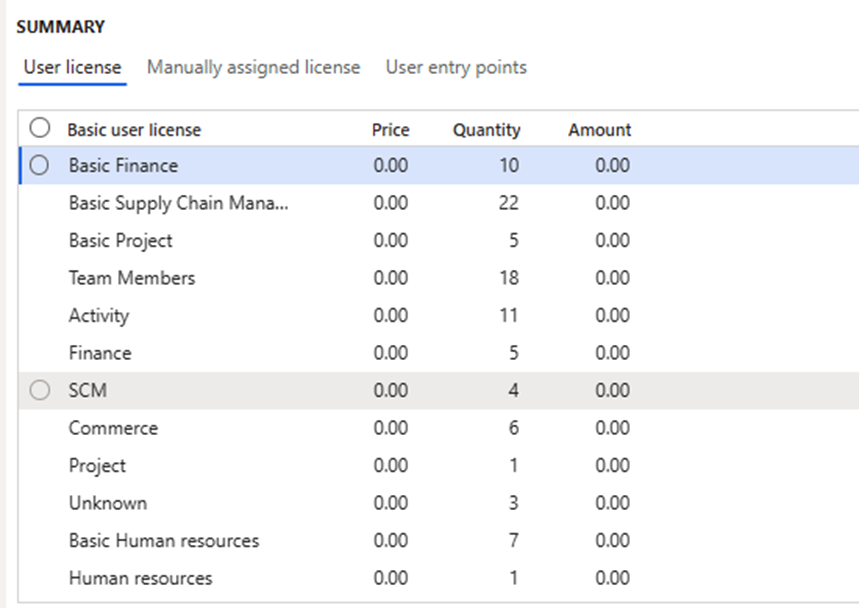Click the Amount column header

click(x=599, y=129)
